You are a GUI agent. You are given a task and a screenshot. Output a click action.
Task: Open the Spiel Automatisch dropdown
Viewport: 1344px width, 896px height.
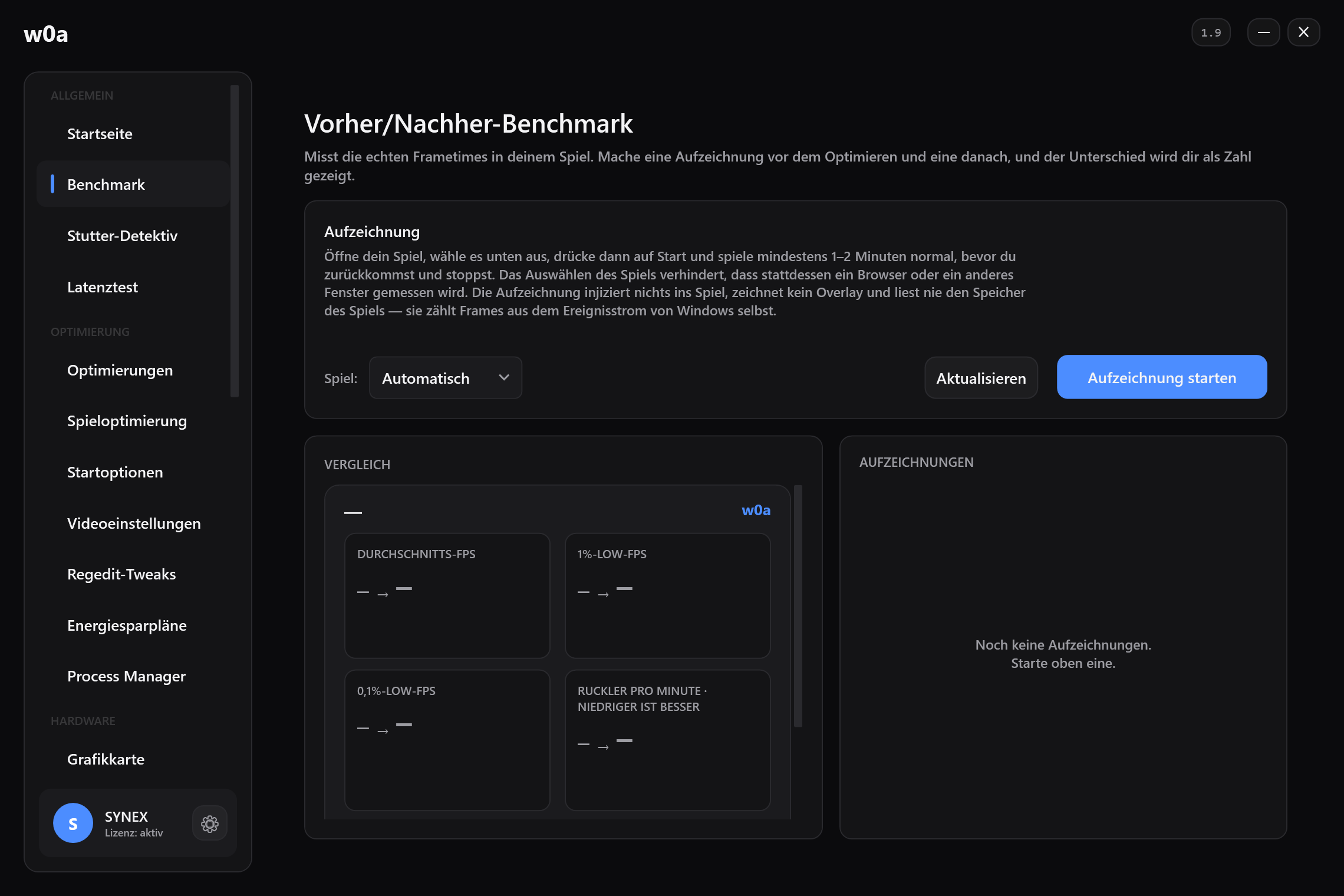click(x=446, y=378)
